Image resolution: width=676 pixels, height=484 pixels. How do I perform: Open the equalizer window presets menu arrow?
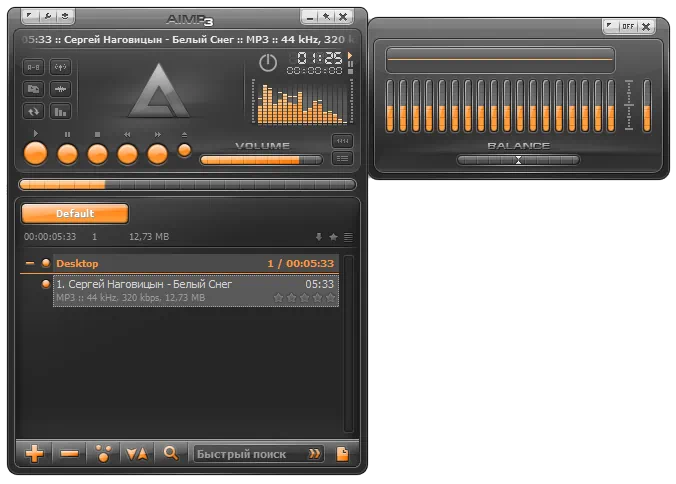point(610,26)
